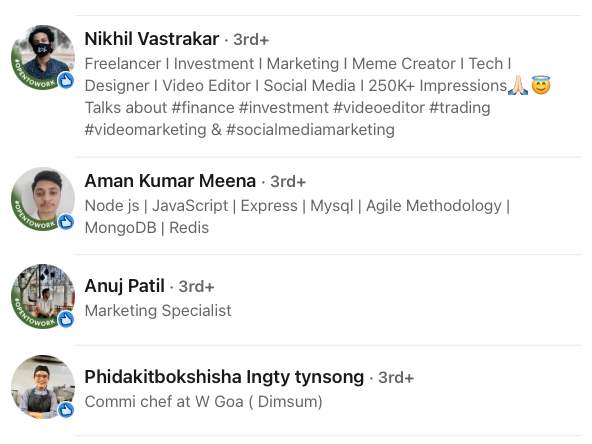Click the like reaction badge on Nikhil Vastrakar's photo
Viewport: 592px width, 444px height.
tap(66, 80)
